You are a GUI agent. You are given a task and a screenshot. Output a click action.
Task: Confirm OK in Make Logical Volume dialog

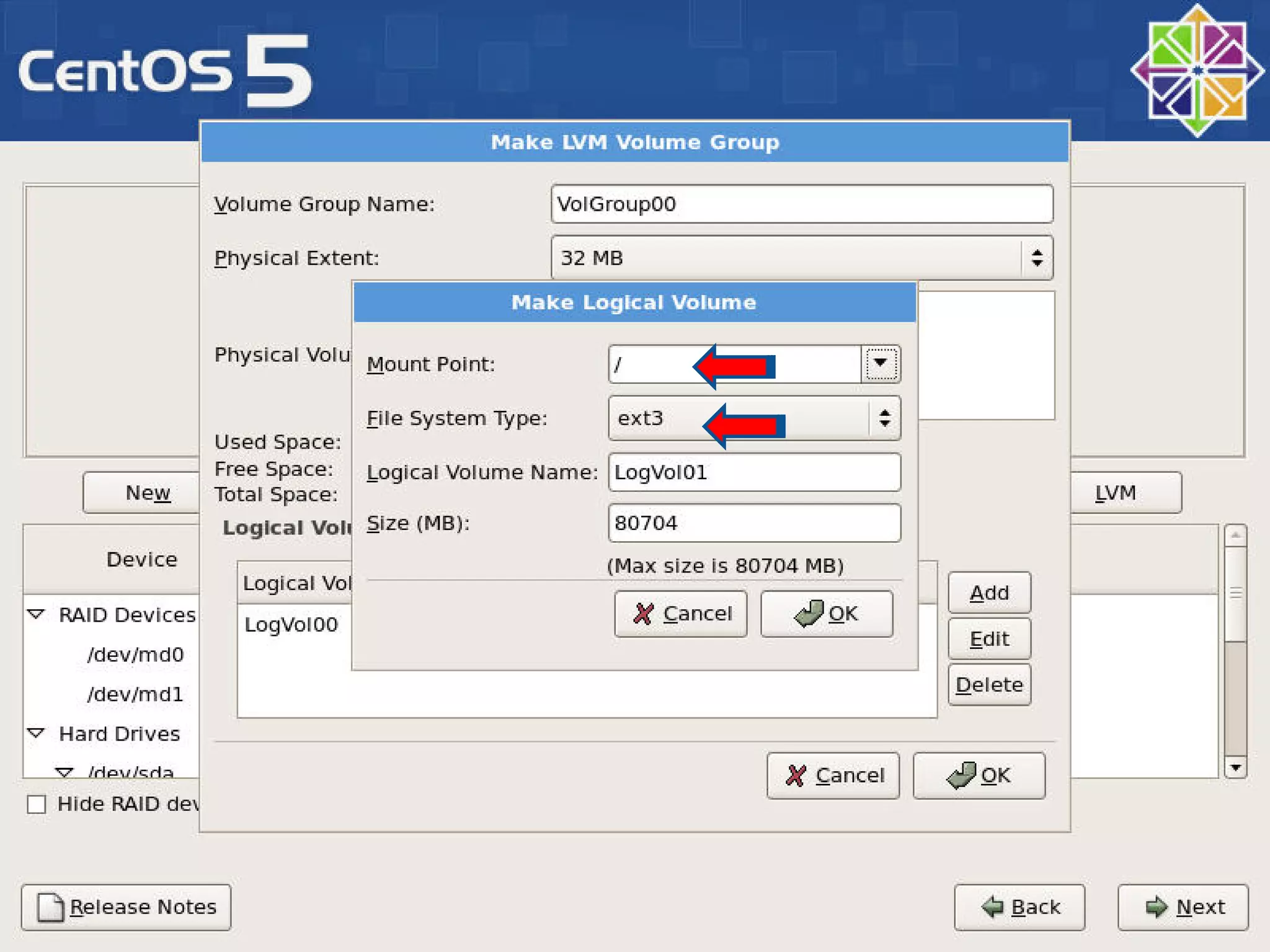(826, 614)
